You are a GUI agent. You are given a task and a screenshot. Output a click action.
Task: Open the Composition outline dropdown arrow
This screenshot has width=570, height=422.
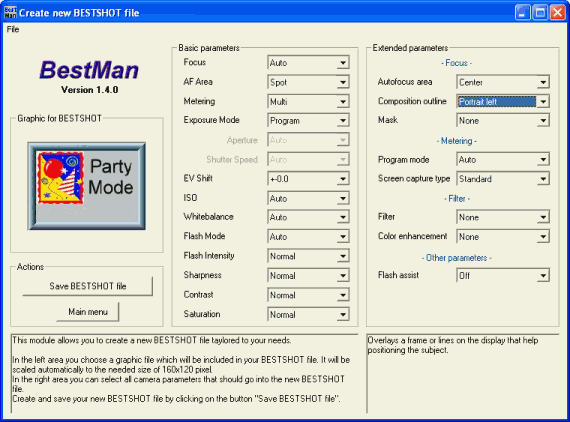(x=543, y=102)
